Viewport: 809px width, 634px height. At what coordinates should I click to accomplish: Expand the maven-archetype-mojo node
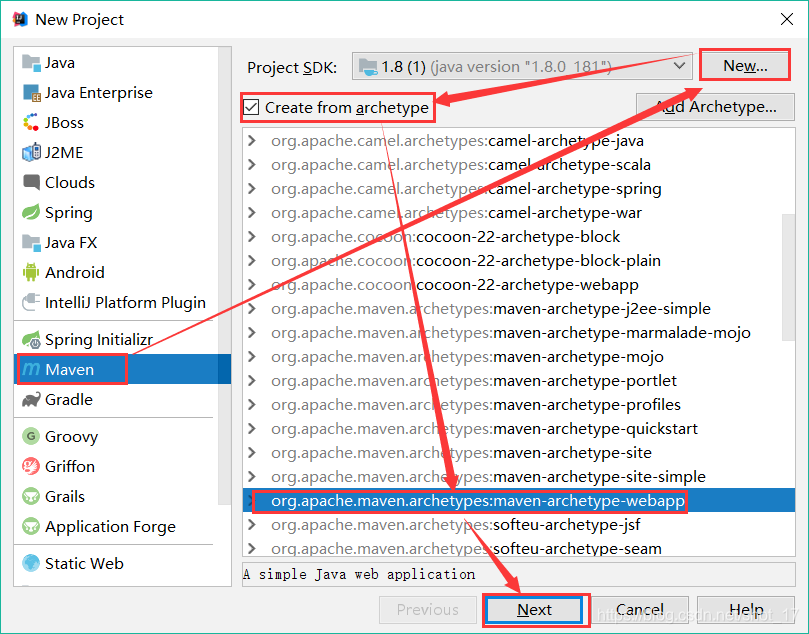point(252,356)
